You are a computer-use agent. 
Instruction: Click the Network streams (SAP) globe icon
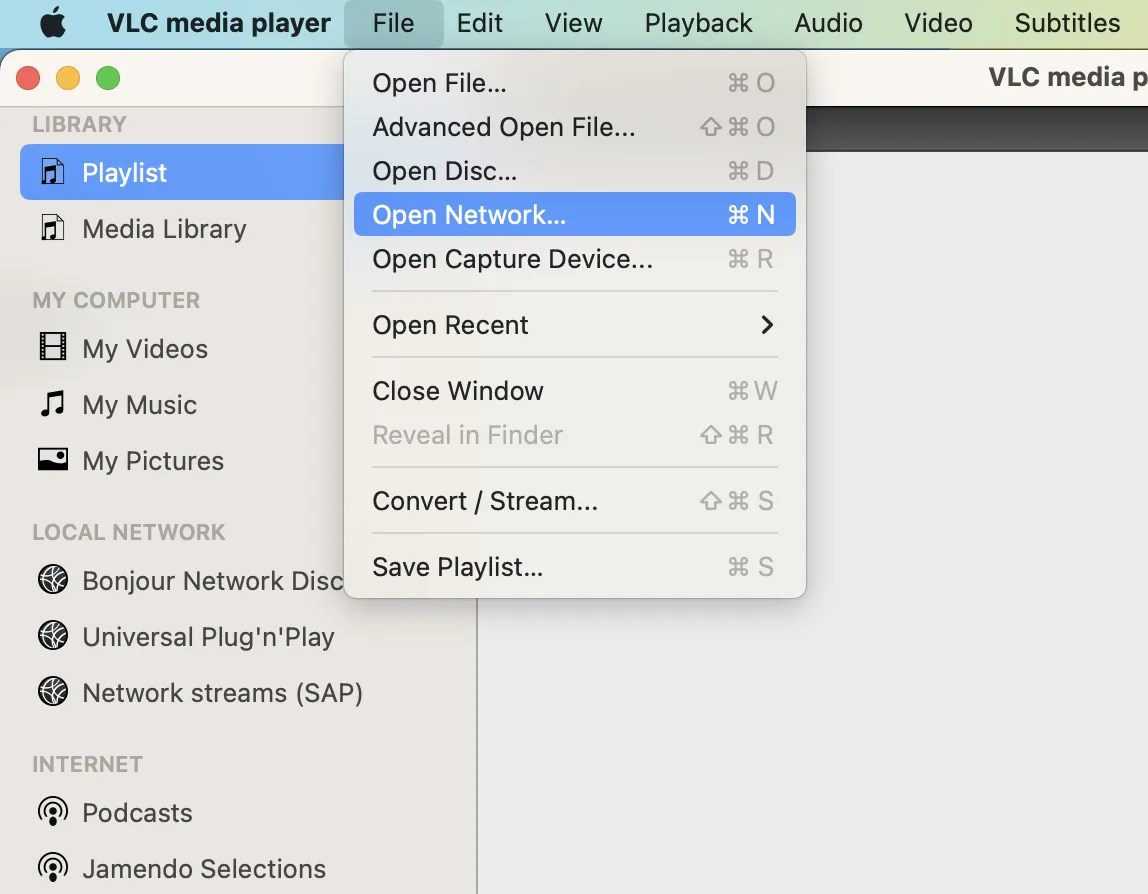pyautogui.click(x=53, y=691)
